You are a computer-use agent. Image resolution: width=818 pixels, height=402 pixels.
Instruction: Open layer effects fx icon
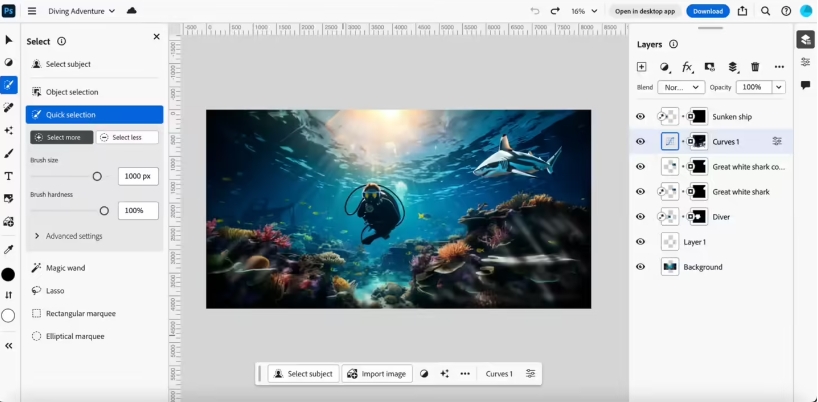pyautogui.click(x=687, y=67)
